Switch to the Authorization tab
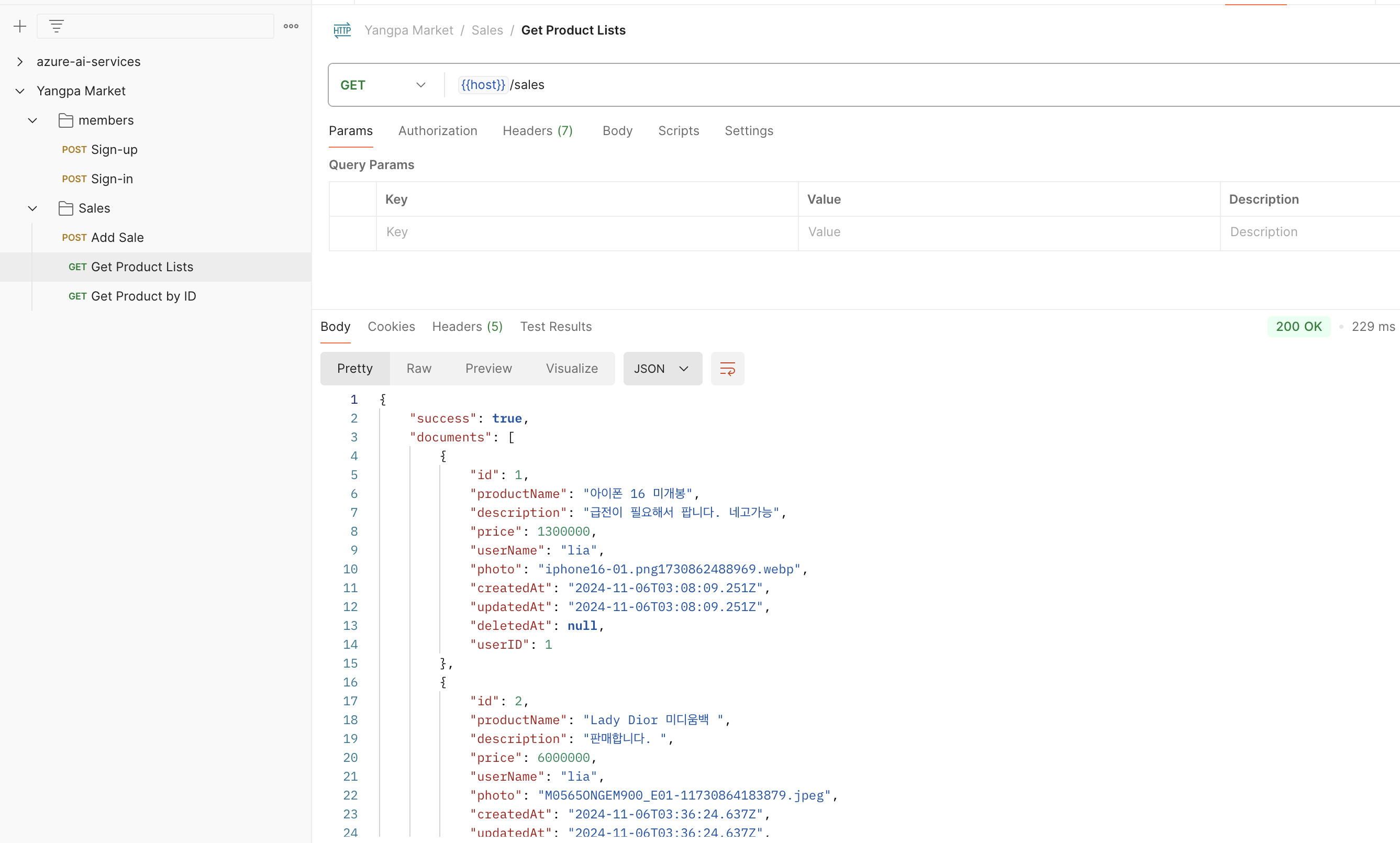Viewport: 1400px width, 843px height. coord(437,131)
